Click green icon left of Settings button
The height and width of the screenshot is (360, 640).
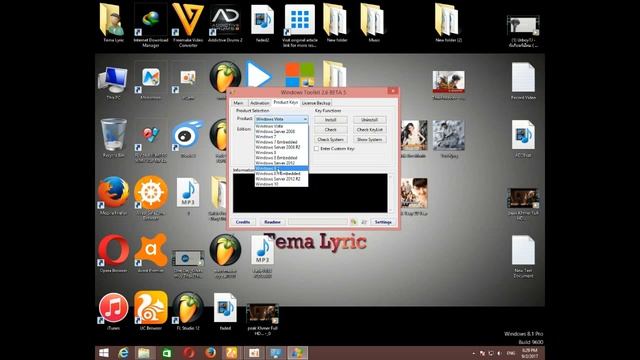[x=353, y=222]
